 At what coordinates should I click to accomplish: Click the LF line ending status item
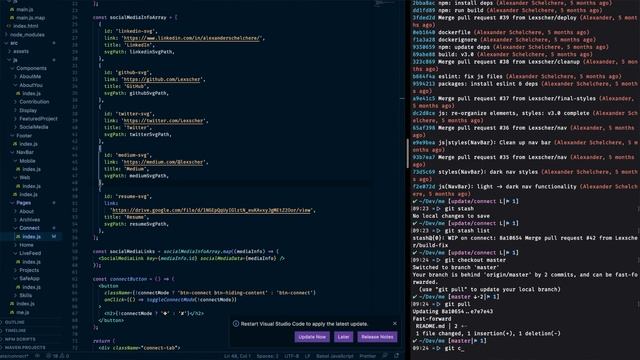307,356
